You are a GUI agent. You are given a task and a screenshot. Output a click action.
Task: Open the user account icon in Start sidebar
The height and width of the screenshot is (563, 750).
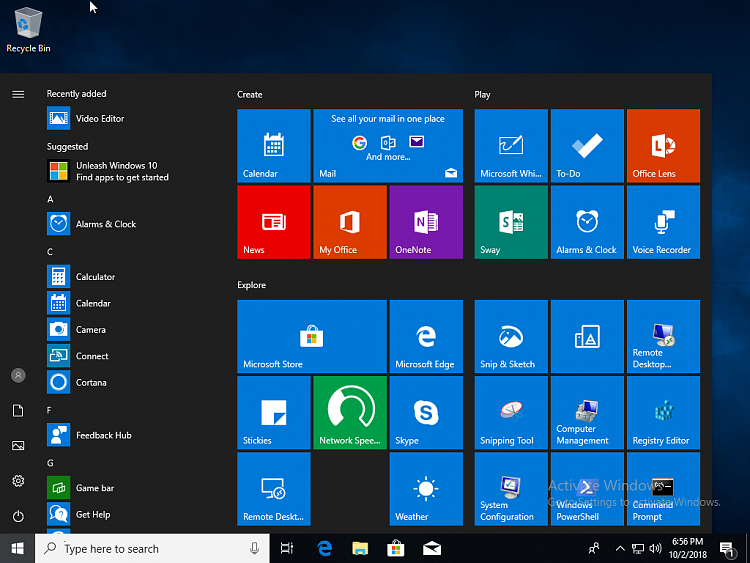click(x=18, y=375)
